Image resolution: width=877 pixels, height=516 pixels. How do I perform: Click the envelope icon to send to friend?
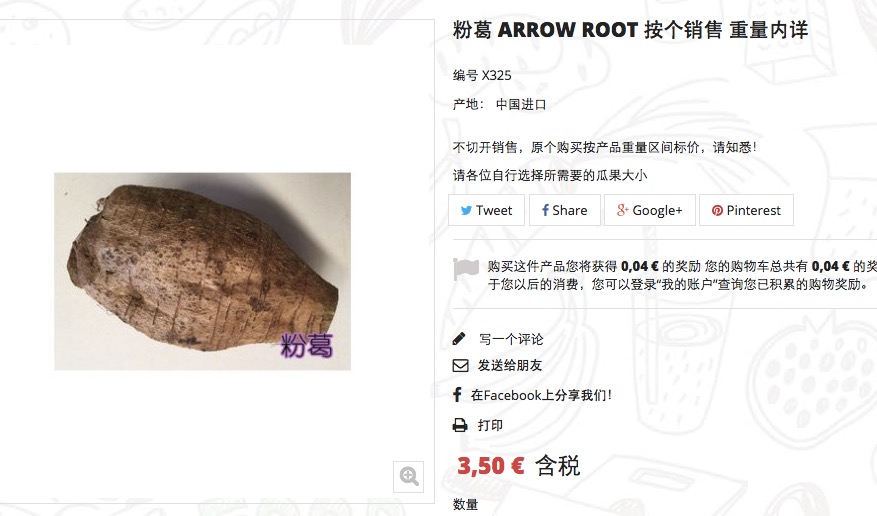(460, 366)
